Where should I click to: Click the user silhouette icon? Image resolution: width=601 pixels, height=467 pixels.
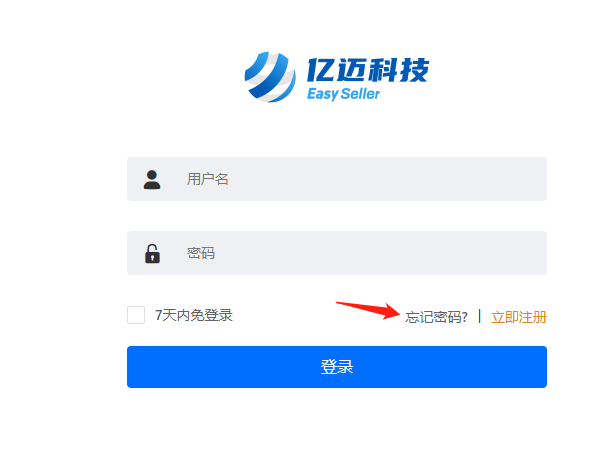(x=152, y=179)
